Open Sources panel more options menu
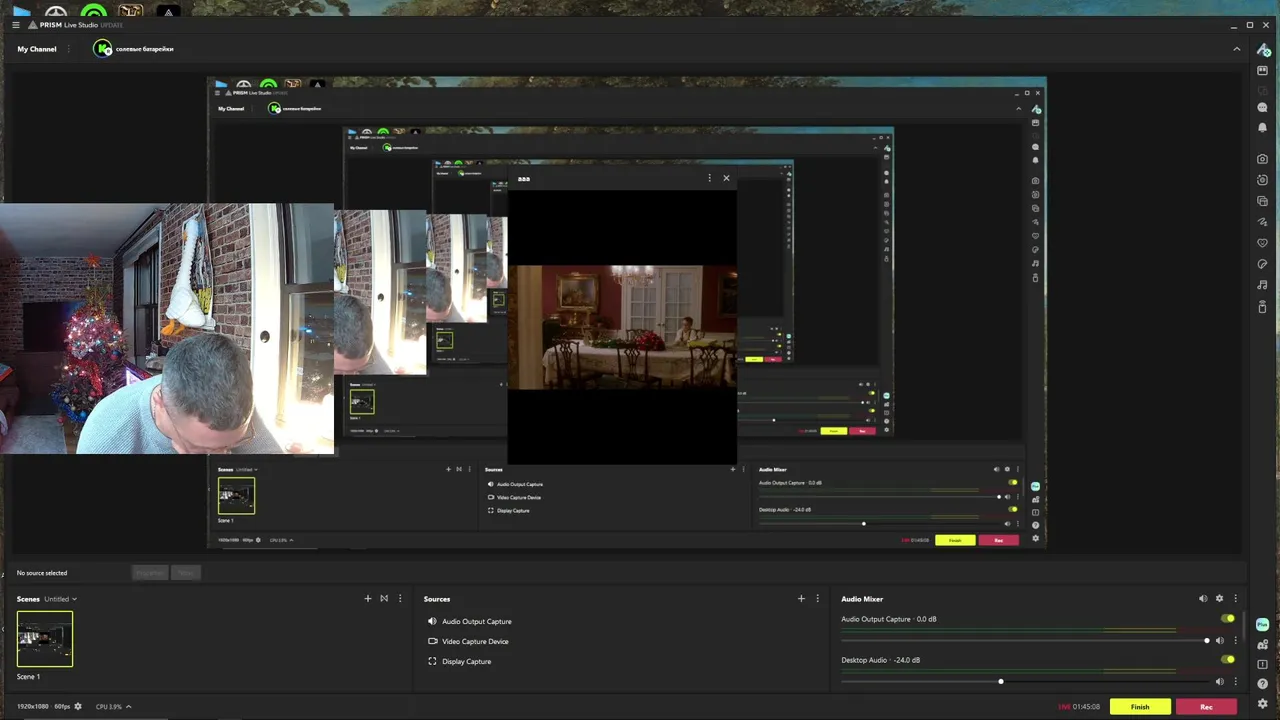1280x720 pixels. (x=817, y=599)
